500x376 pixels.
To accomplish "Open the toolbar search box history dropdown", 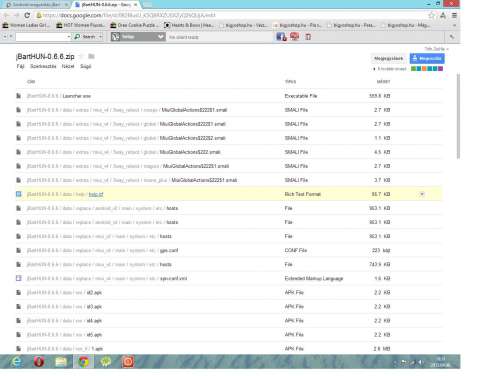I will (69, 37).
